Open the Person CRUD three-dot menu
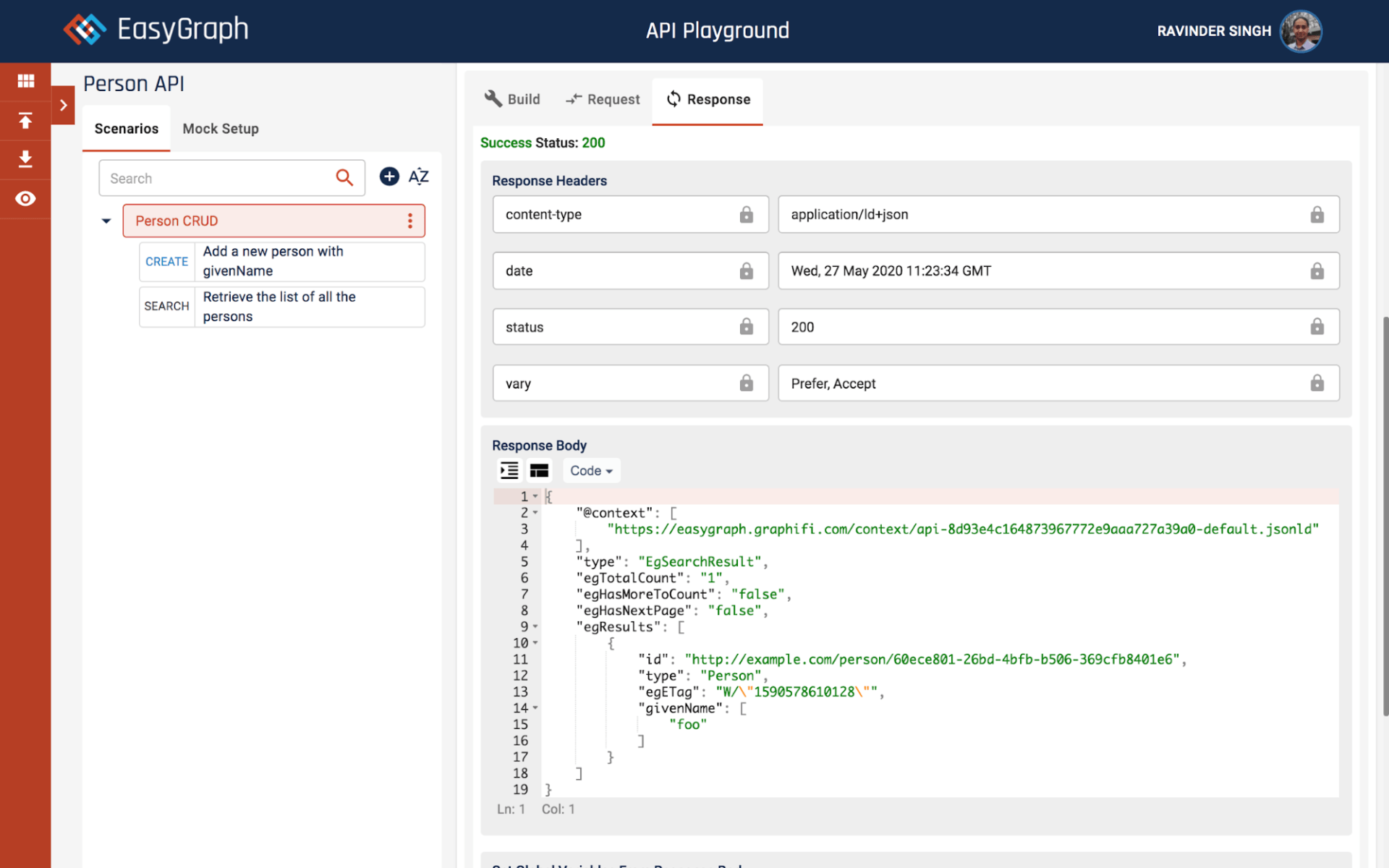The height and width of the screenshot is (868, 1389). point(410,221)
